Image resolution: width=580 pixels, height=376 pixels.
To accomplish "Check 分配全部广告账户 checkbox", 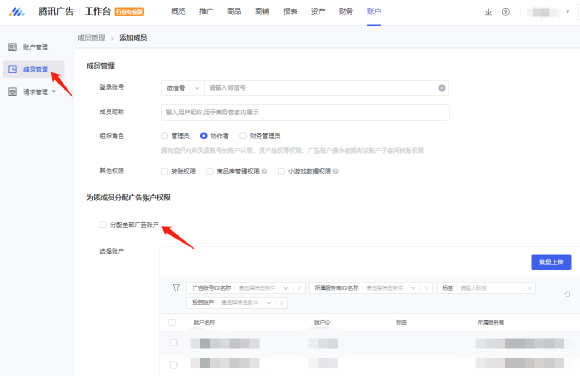I will (x=103, y=225).
